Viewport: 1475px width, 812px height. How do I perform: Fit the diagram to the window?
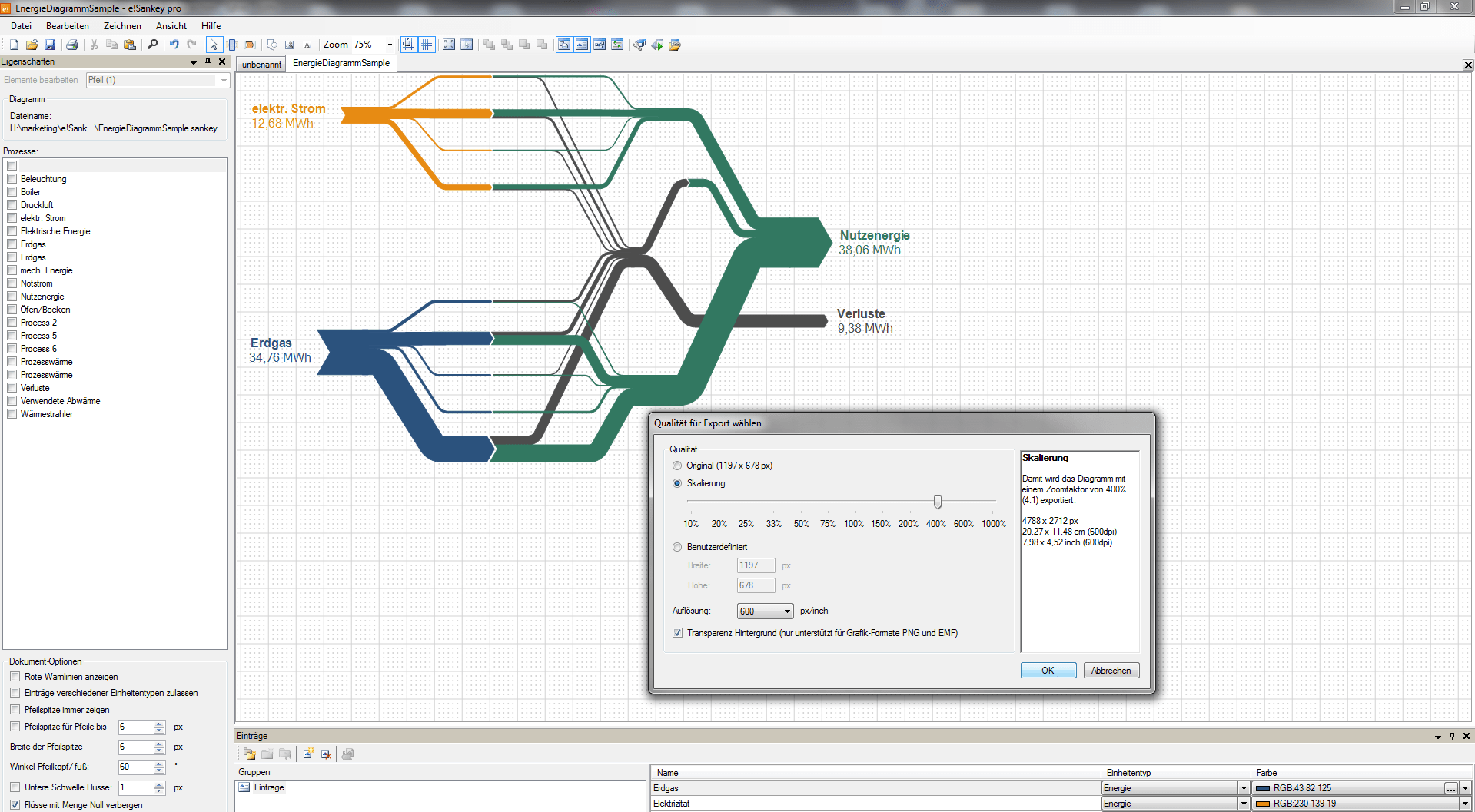(449, 45)
